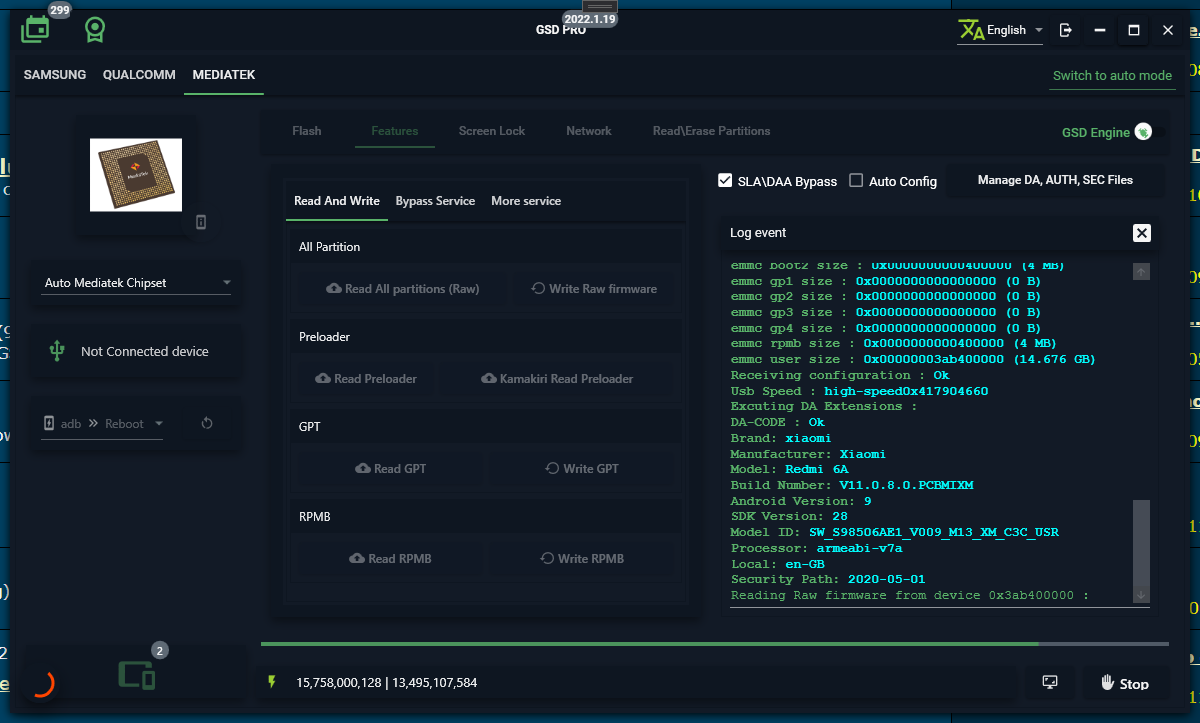Click the logout exit icon
Viewport: 1200px width, 723px height.
click(x=1066, y=30)
